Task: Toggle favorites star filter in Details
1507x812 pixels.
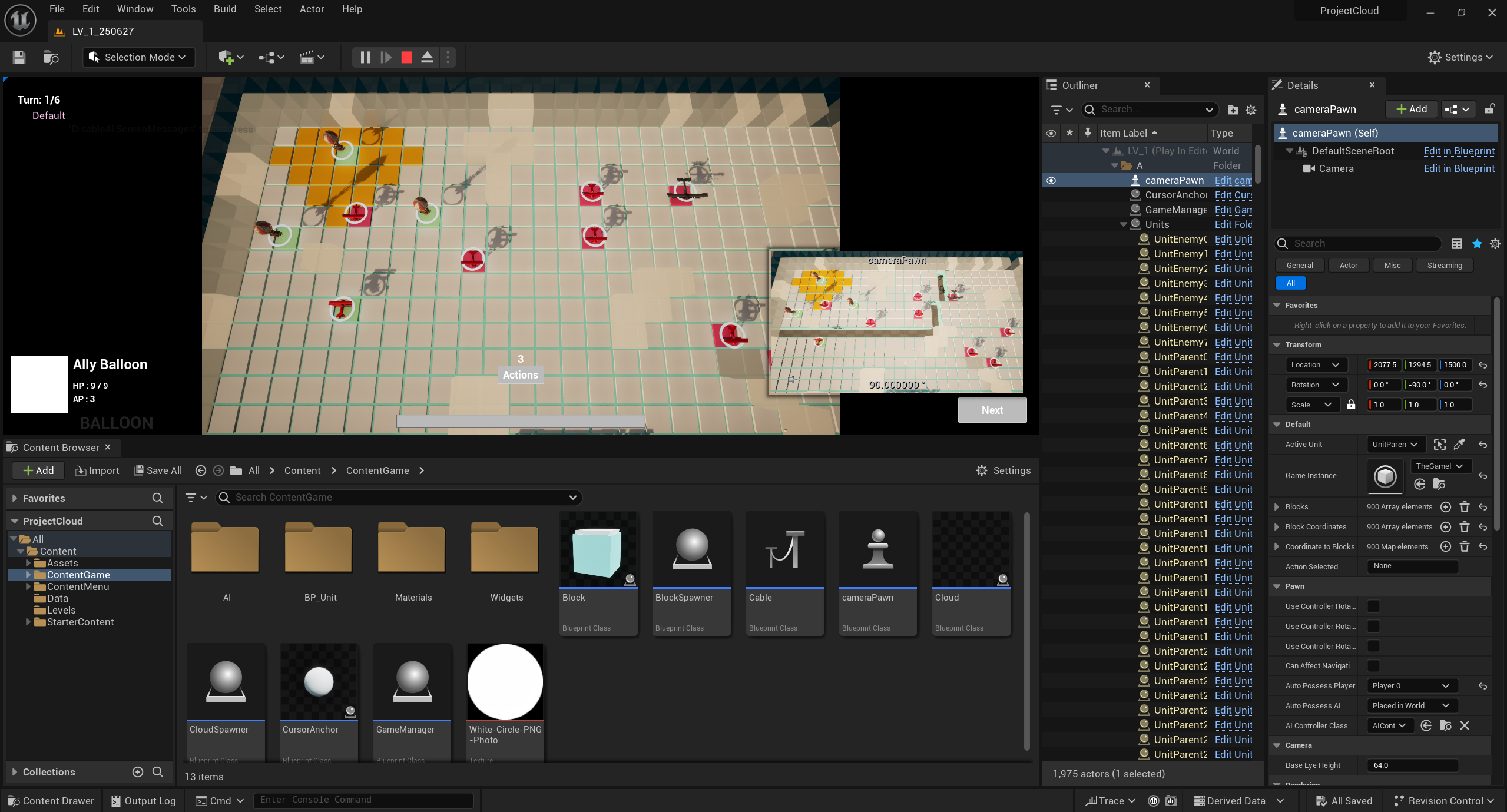Action: pos(1477,244)
